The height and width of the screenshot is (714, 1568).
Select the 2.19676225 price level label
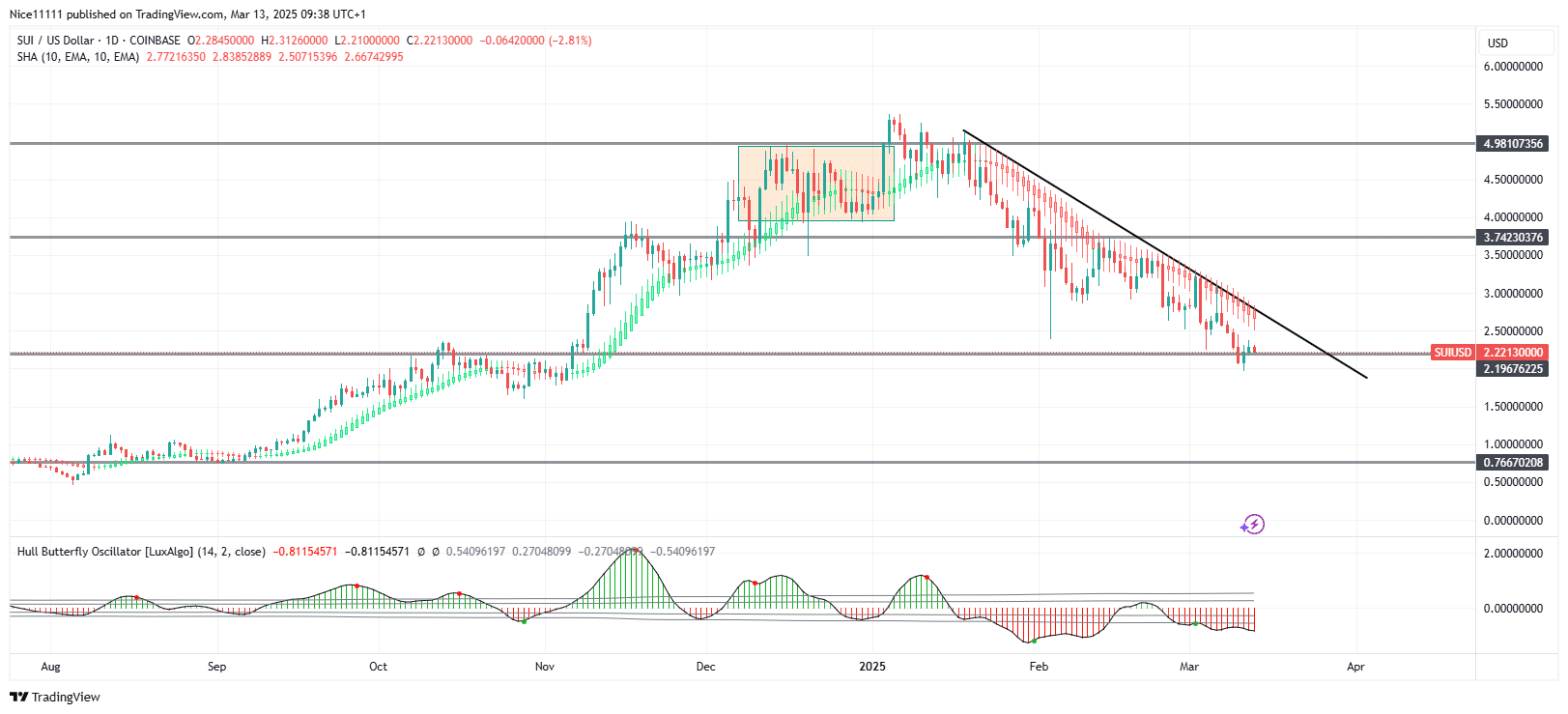pyautogui.click(x=1513, y=369)
